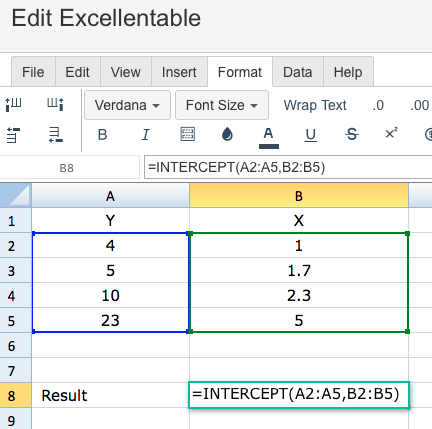Switch to the Insert tab
This screenshot has height=429, width=432.
click(x=179, y=72)
